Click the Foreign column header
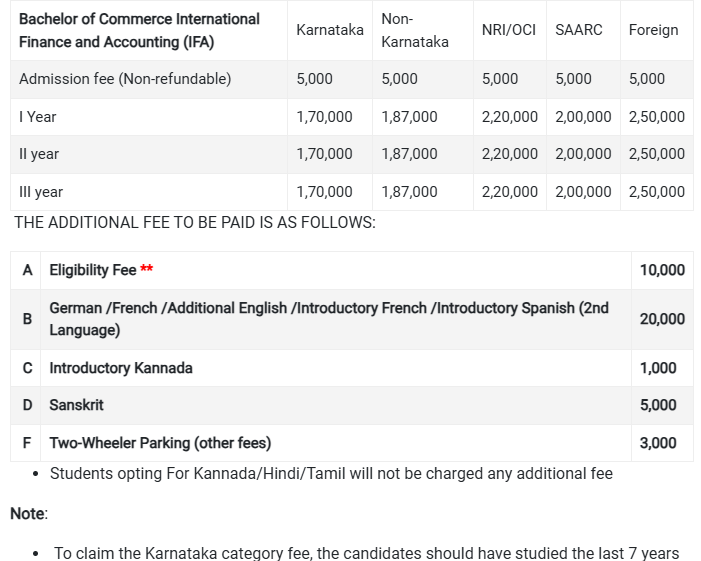The width and height of the screenshot is (701, 561). [653, 30]
